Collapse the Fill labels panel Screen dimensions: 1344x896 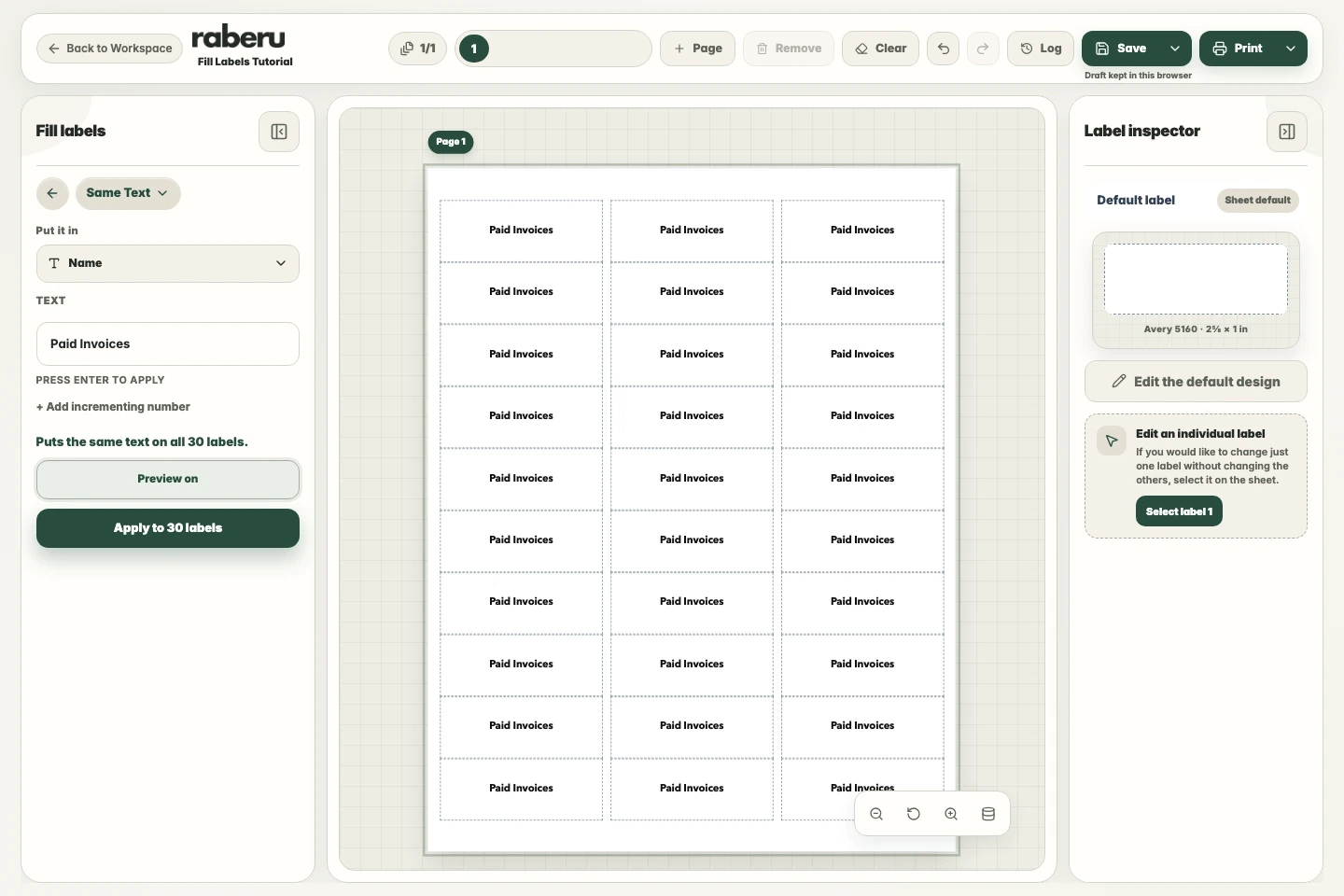coord(279,132)
